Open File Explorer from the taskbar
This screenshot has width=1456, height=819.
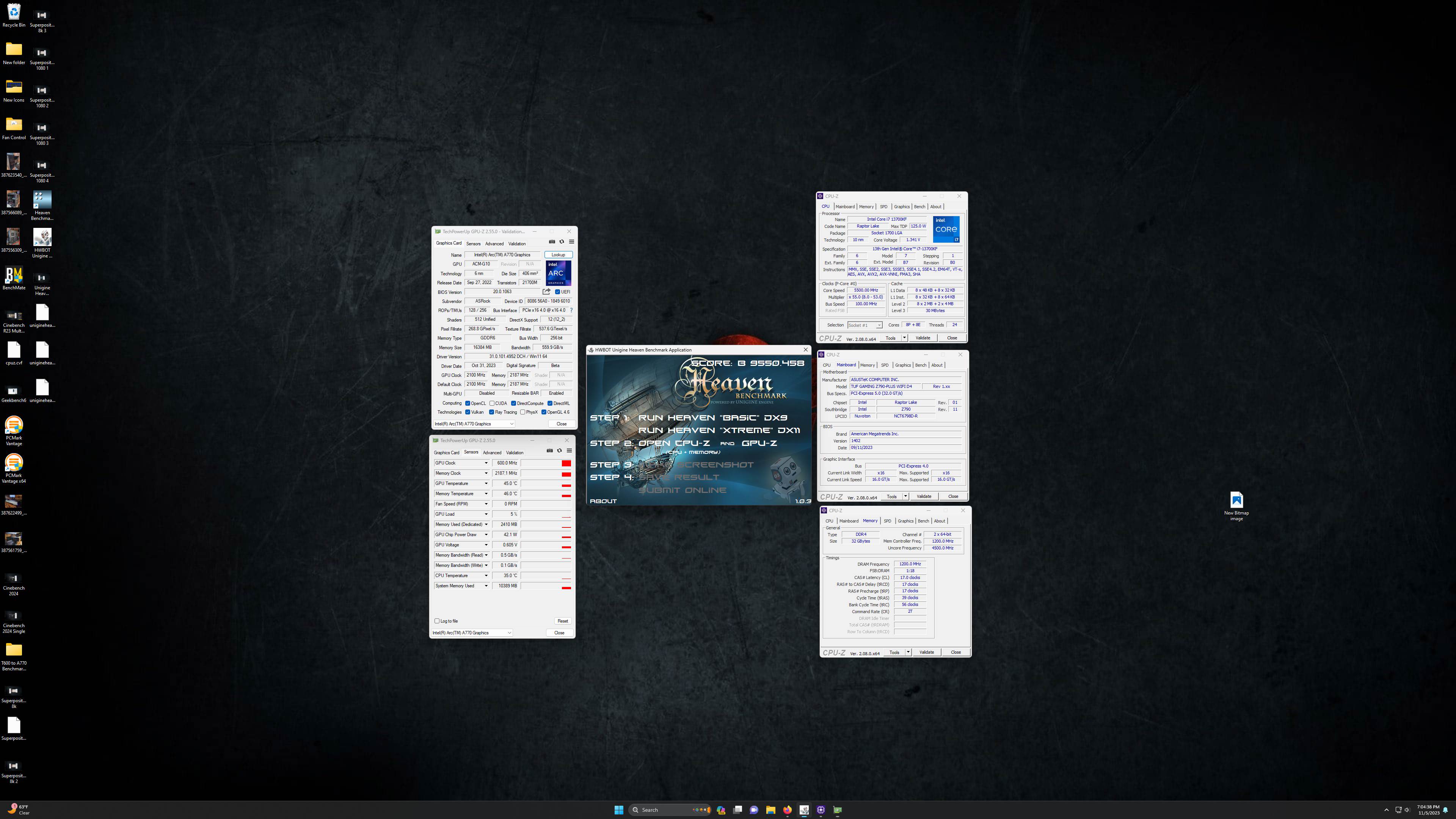click(x=770, y=810)
